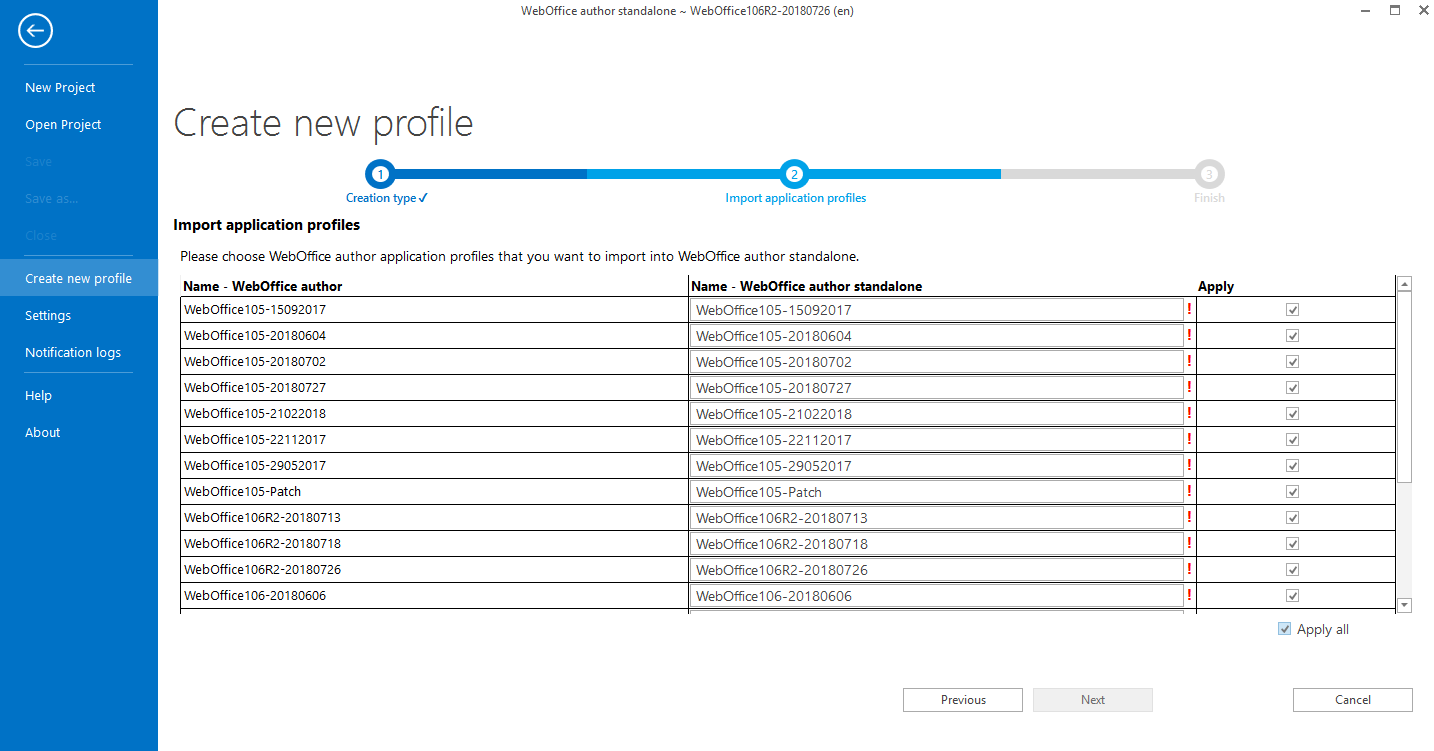Click the warning icon next to WebOffice105-15092017
Screen dimensions: 1434x751
tap(1189, 310)
